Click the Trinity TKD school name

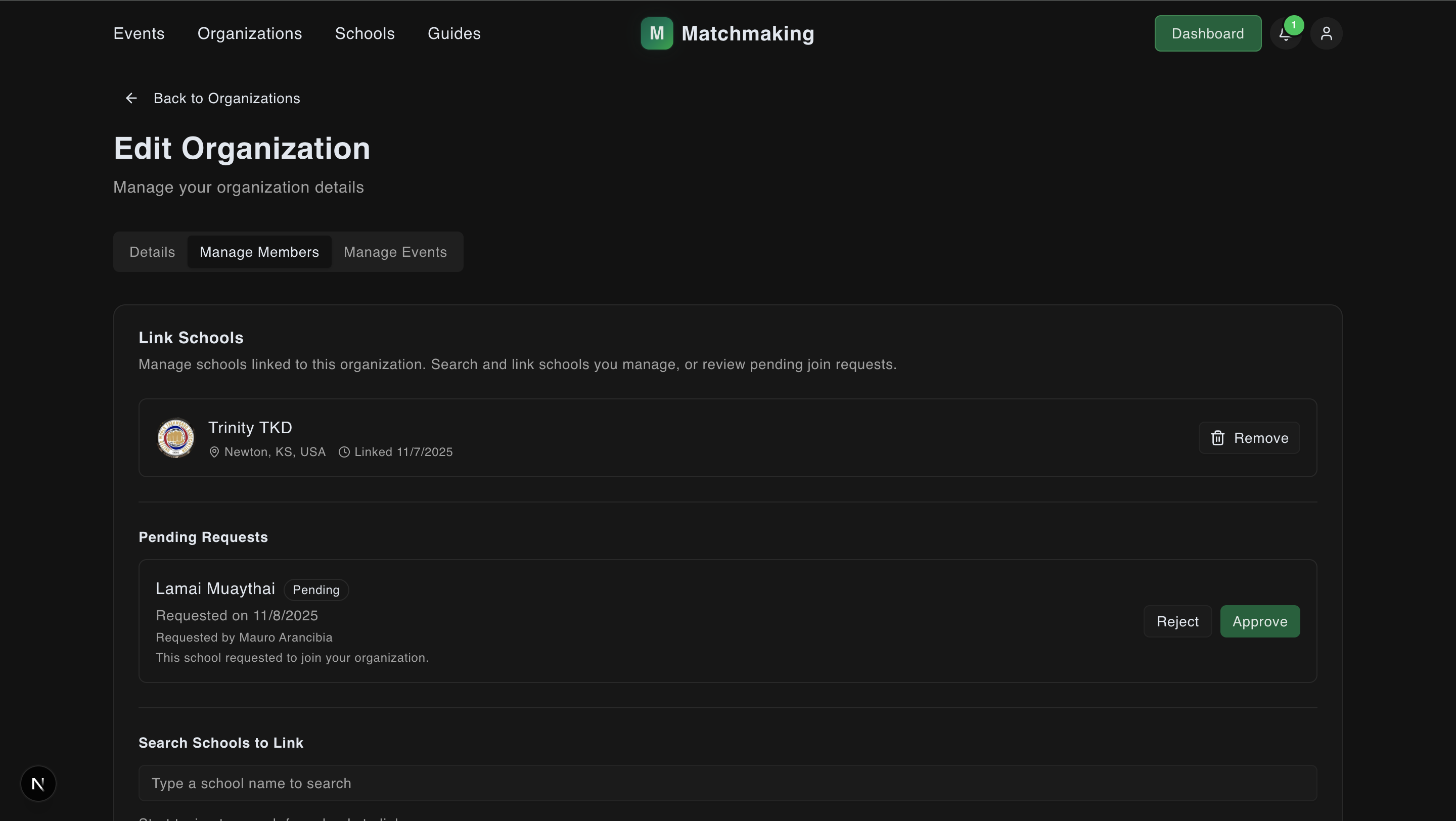[x=250, y=428]
